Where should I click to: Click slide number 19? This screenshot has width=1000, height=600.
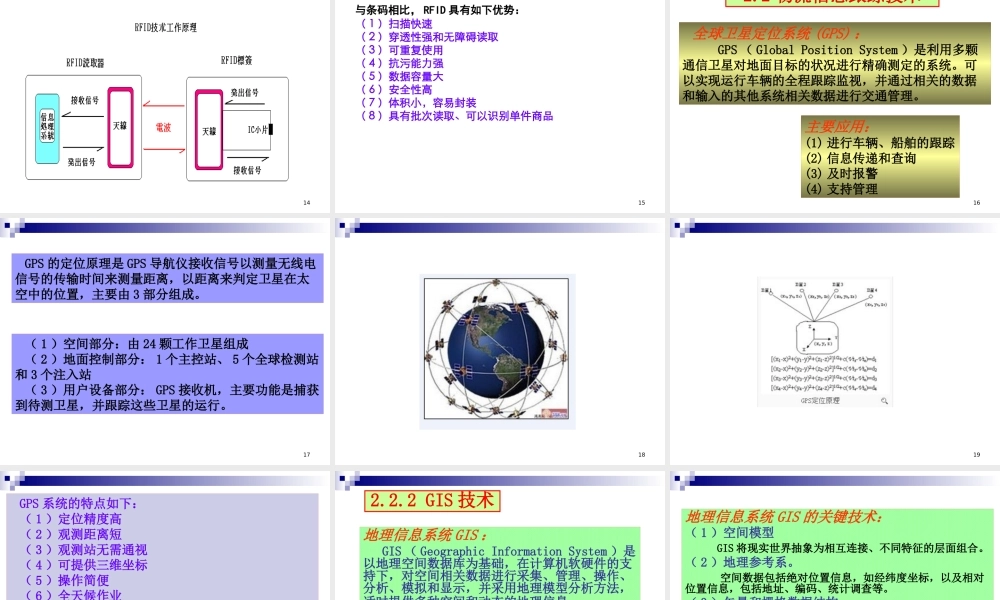click(x=976, y=455)
